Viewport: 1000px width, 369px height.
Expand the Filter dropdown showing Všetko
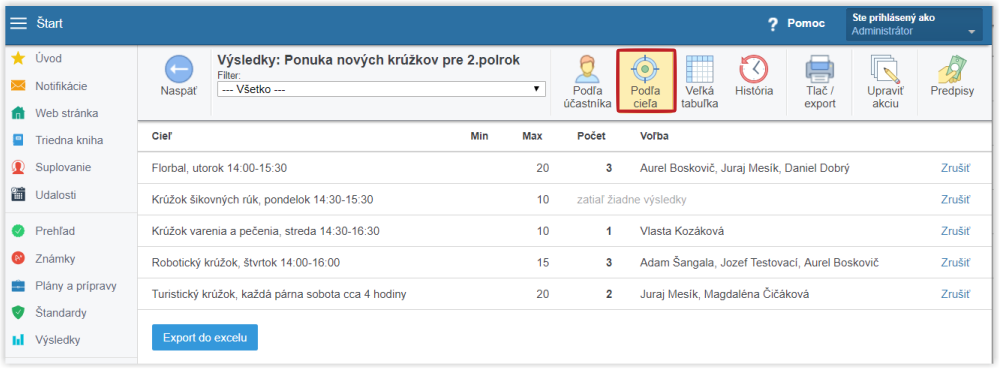[x=381, y=89]
